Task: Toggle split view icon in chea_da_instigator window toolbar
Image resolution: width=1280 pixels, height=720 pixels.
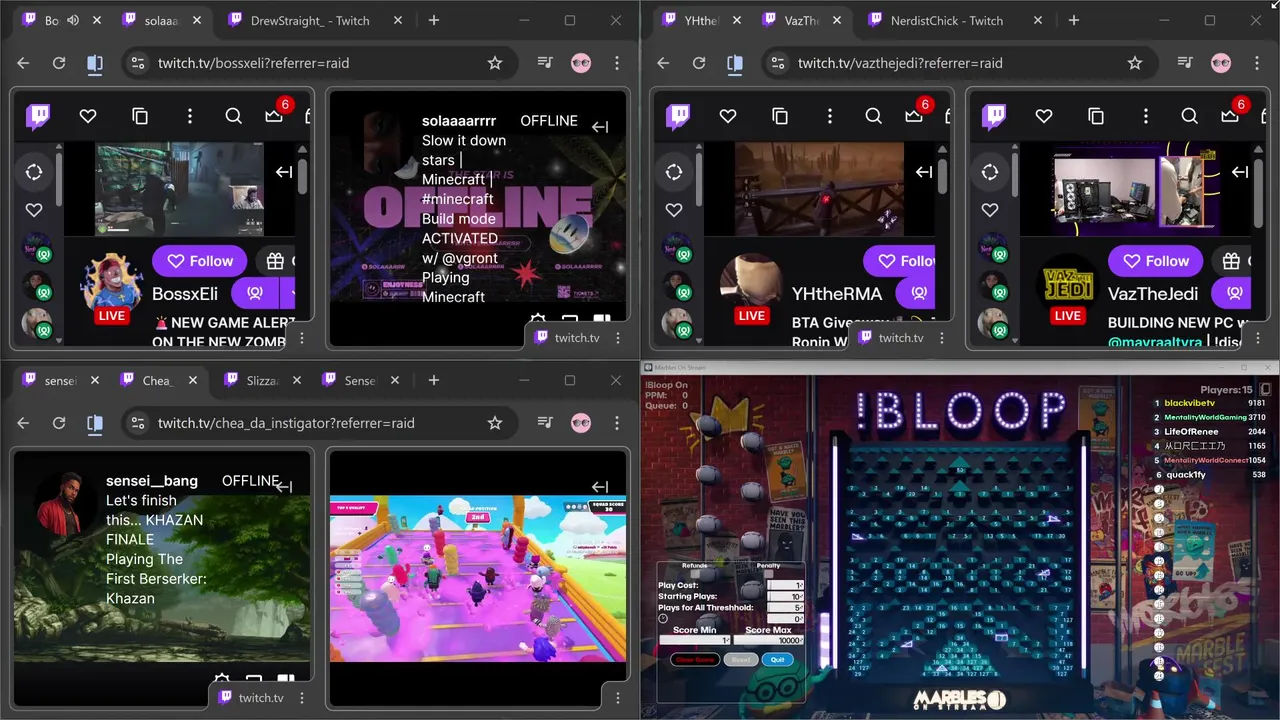Action: [x=95, y=423]
